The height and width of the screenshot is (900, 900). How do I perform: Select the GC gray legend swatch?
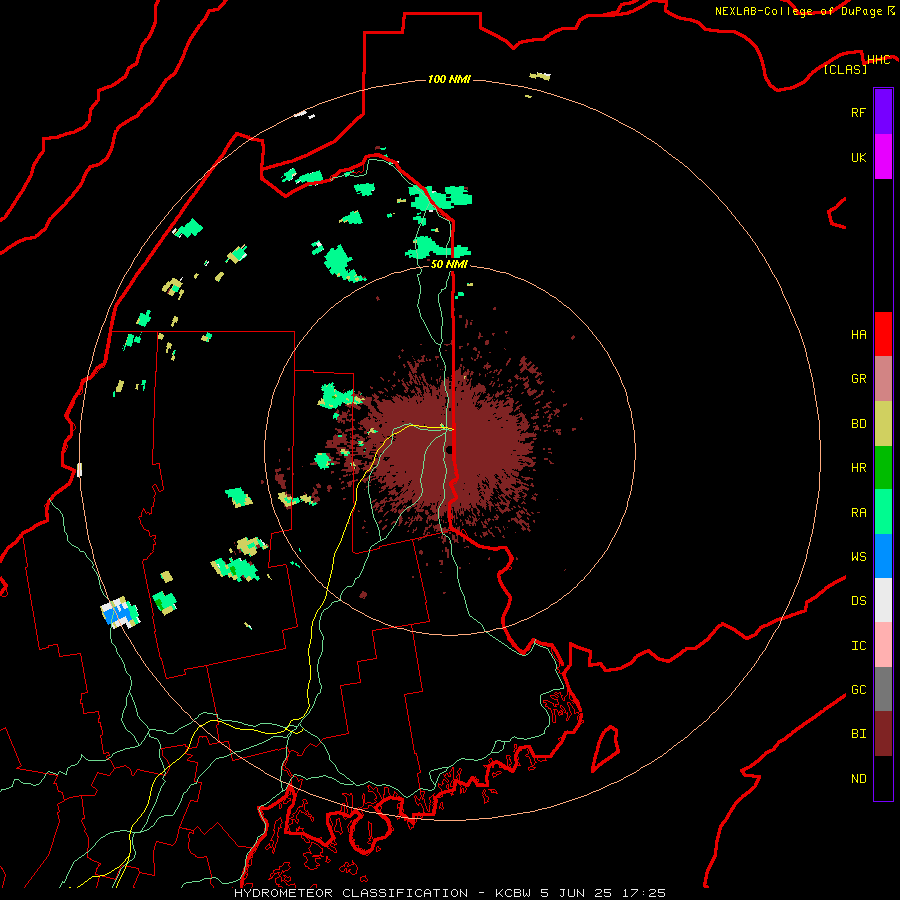[x=883, y=689]
